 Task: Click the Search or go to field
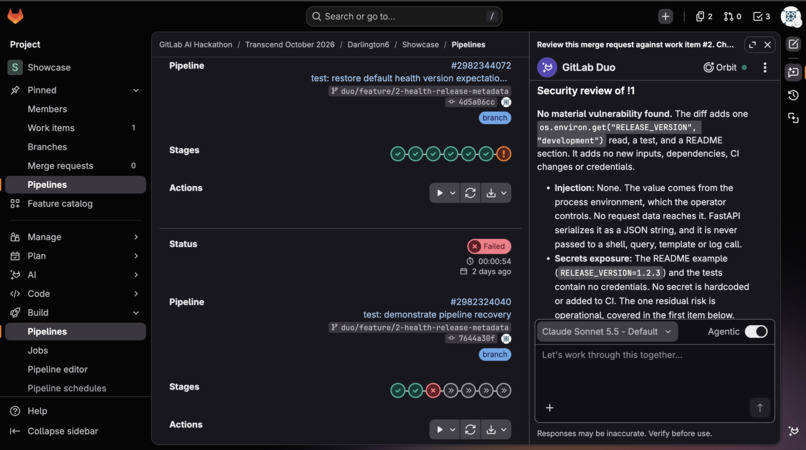coord(404,16)
